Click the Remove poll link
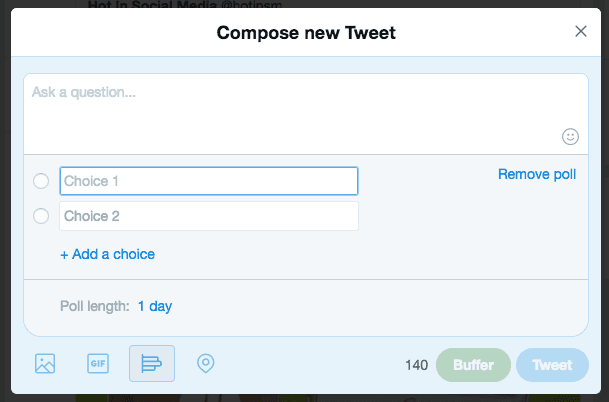The image size is (609, 402). pos(537,174)
